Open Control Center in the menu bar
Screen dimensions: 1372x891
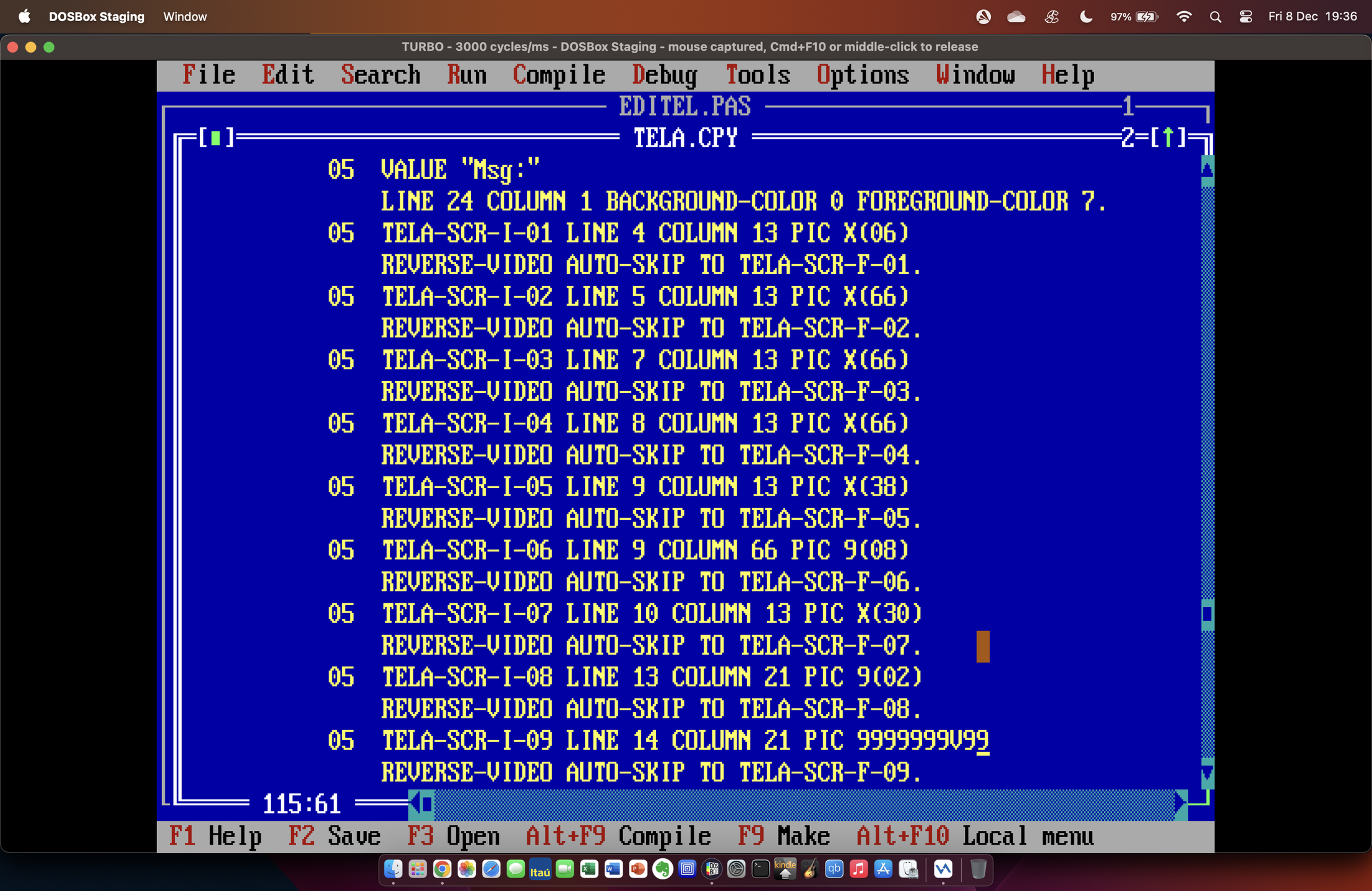coord(1246,17)
